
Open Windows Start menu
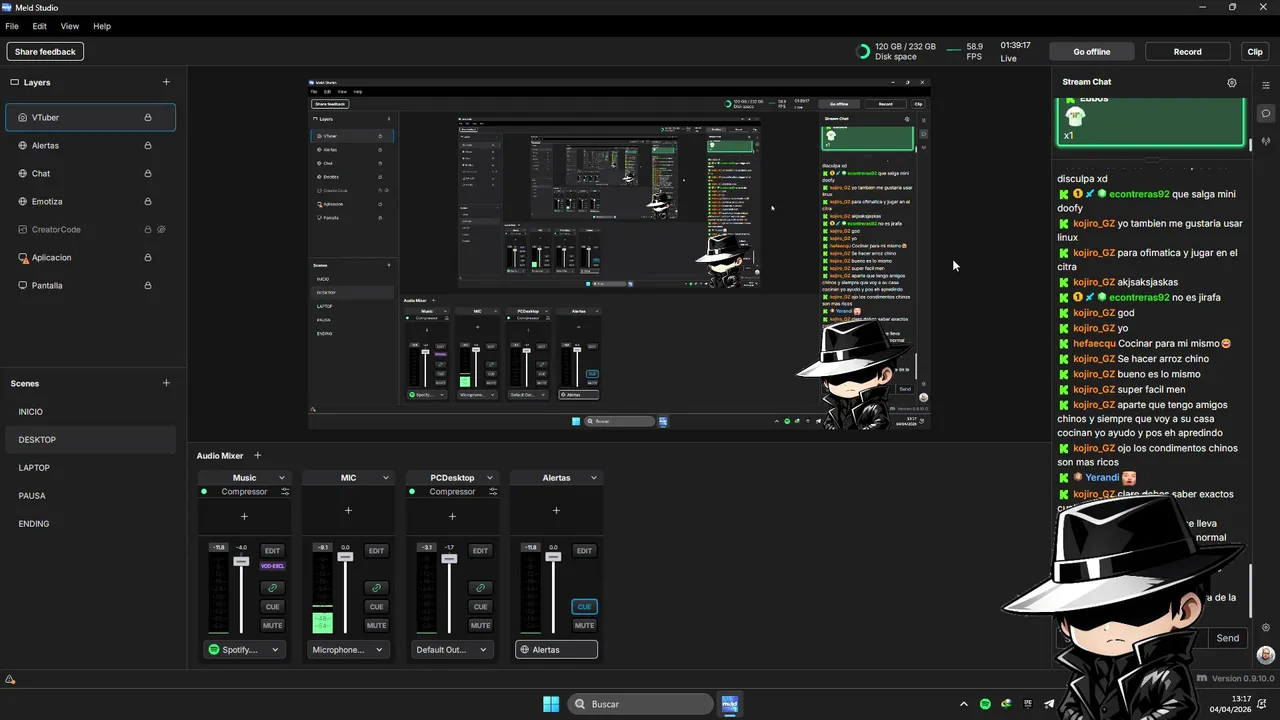(x=551, y=704)
